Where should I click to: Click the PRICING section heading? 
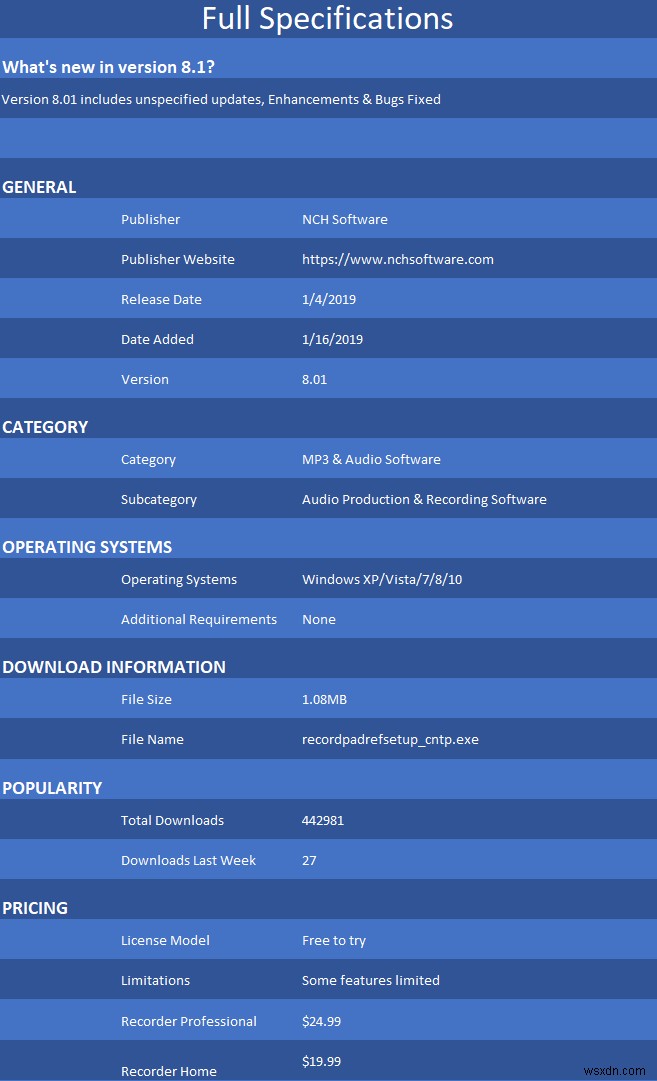click(35, 908)
